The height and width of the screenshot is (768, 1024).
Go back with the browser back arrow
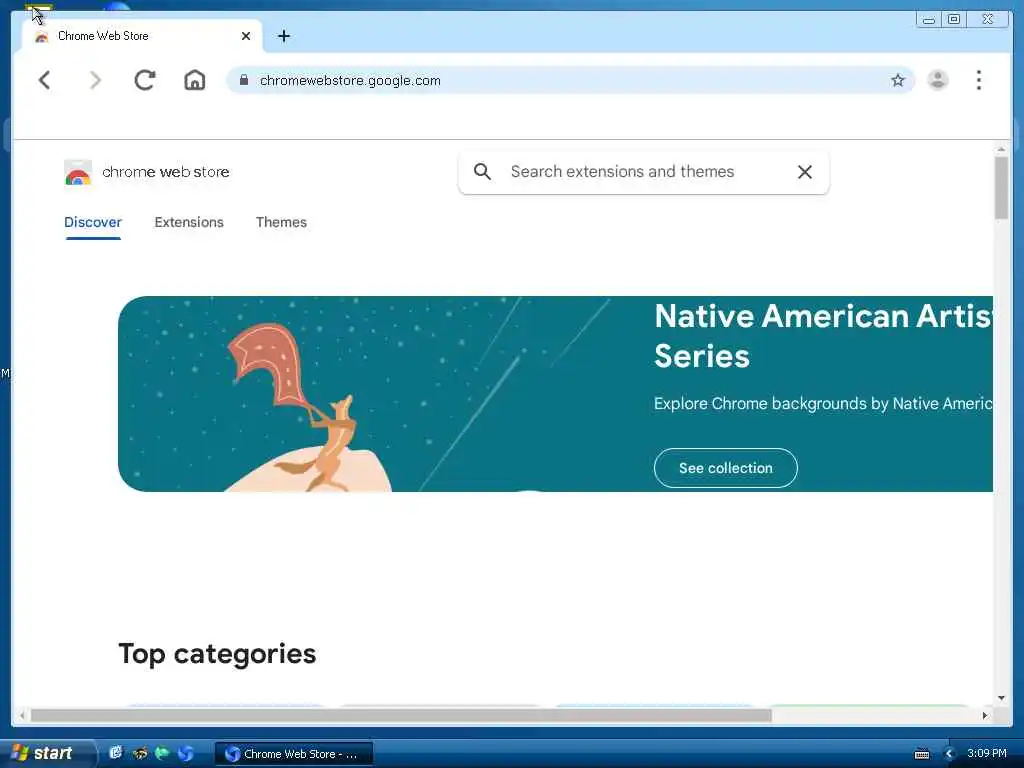(x=44, y=80)
